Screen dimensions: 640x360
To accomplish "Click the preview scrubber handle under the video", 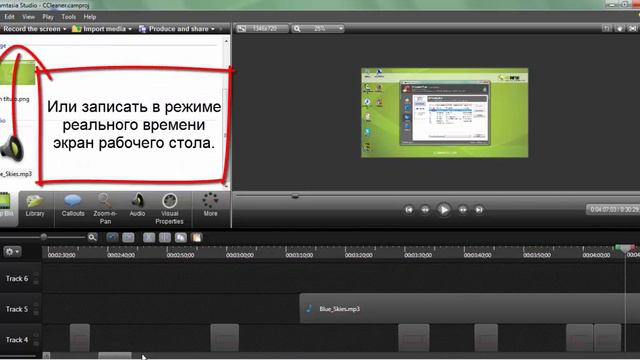I will click(x=295, y=196).
